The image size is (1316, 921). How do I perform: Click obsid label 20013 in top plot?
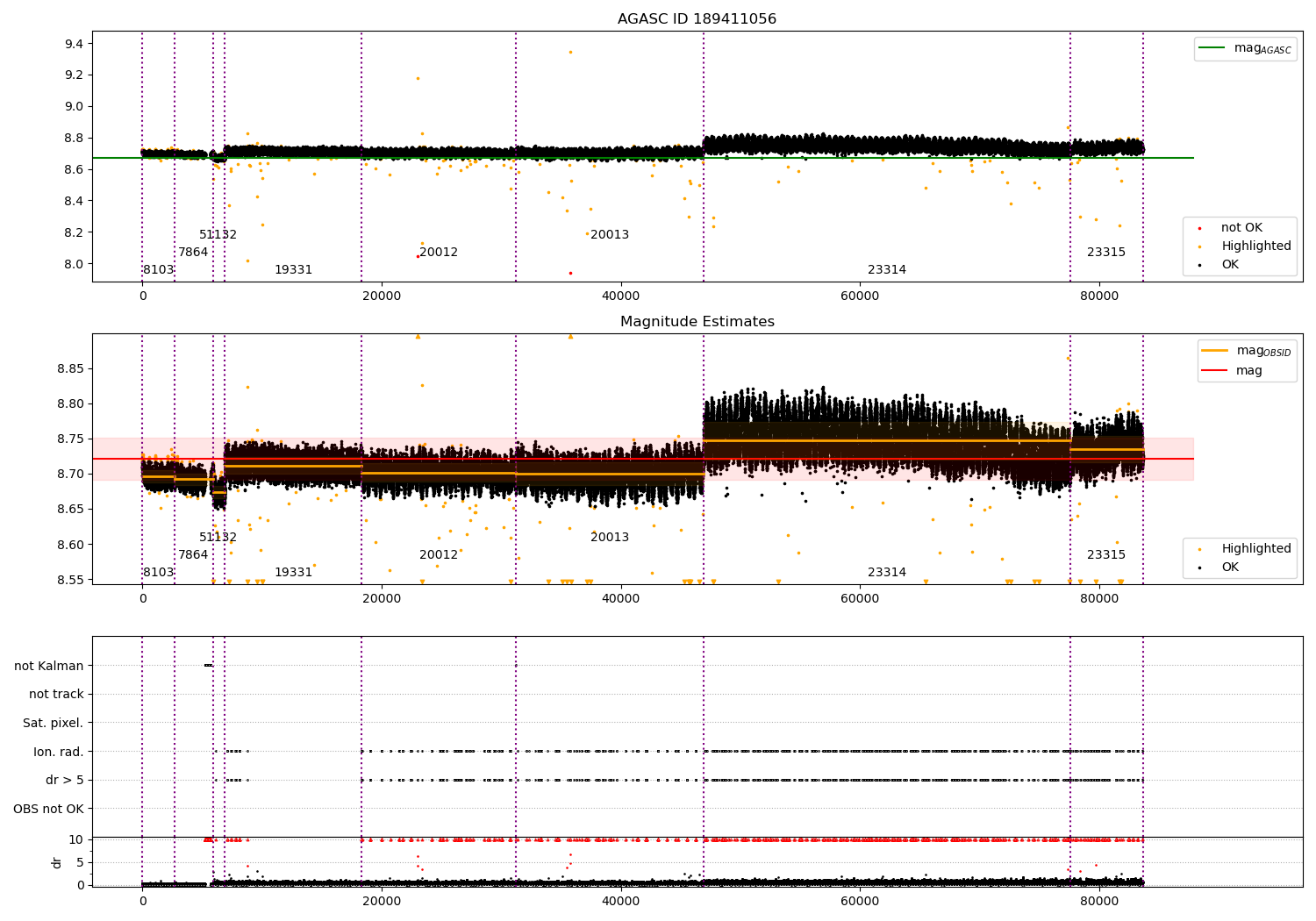tap(610, 235)
